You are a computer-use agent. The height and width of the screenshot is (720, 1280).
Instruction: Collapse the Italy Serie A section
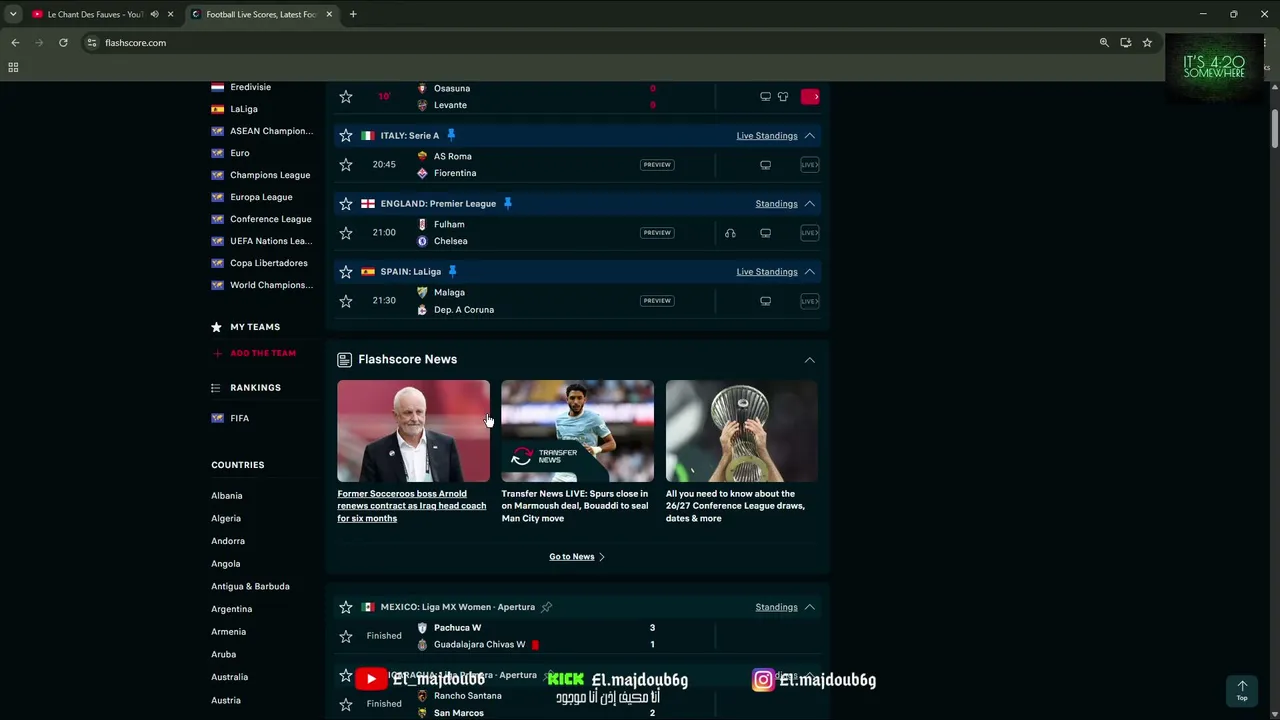[x=810, y=136]
